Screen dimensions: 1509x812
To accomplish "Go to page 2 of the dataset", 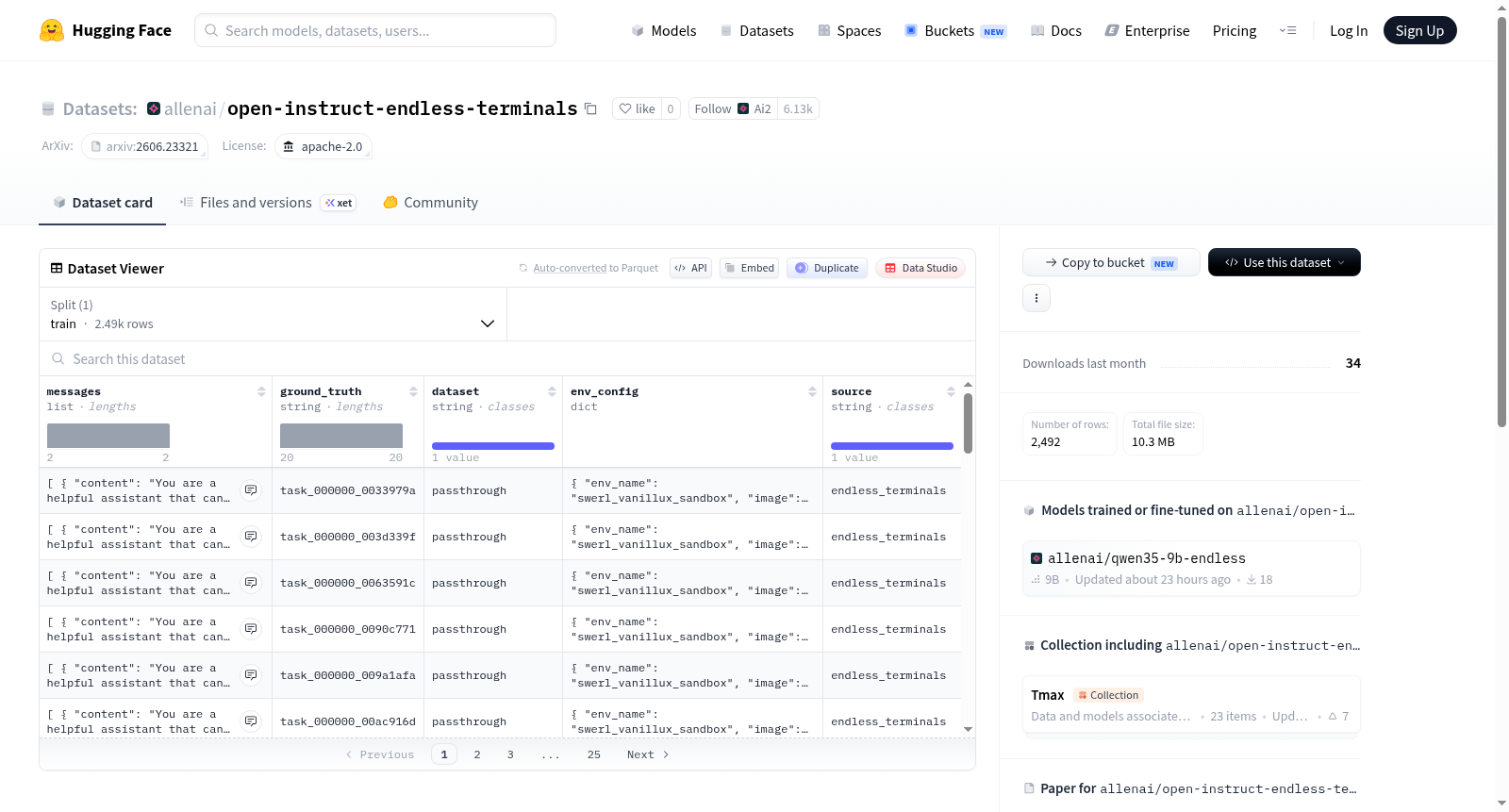I will [x=477, y=754].
